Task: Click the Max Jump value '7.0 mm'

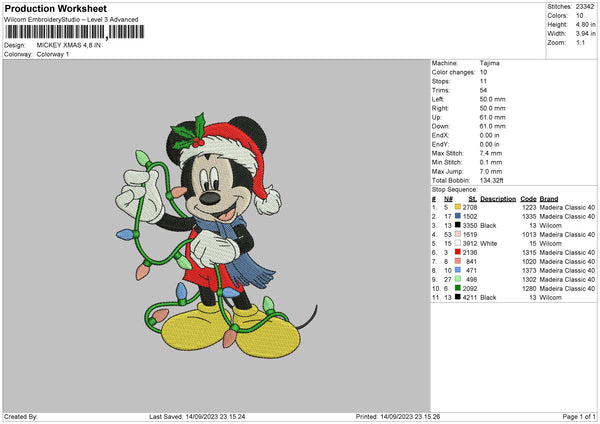Action: (491, 171)
